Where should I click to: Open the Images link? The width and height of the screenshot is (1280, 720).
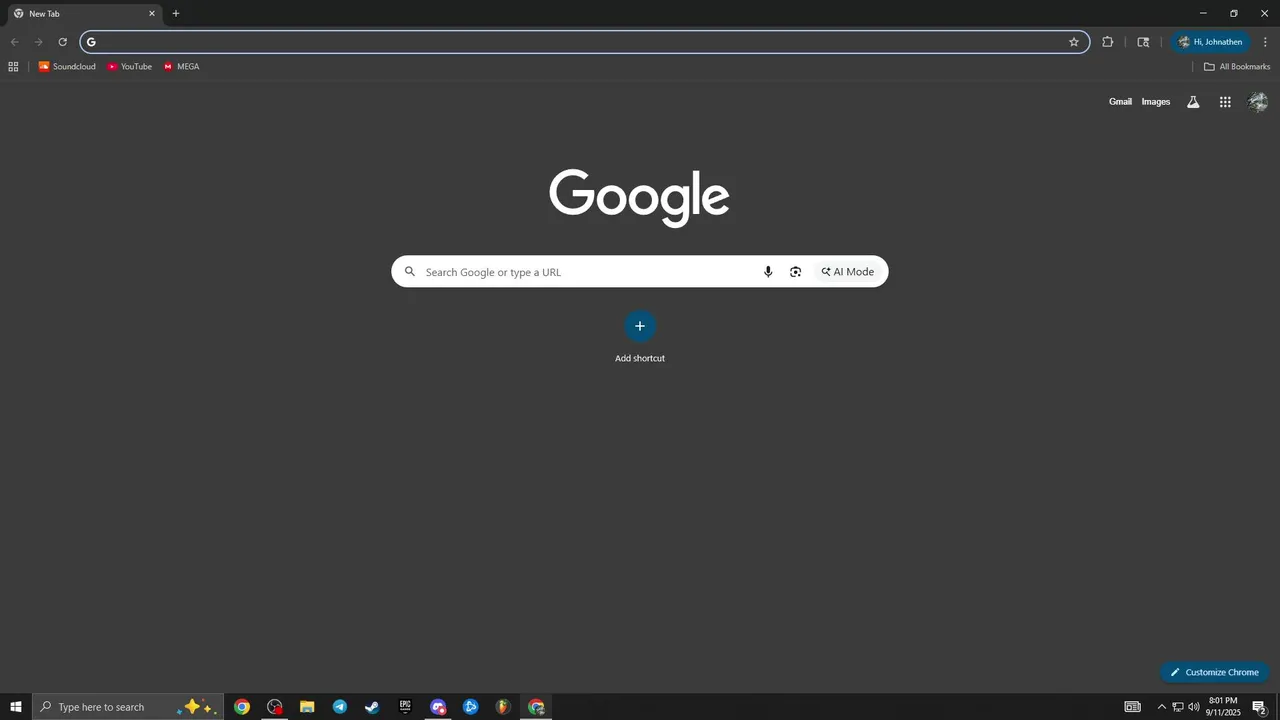(x=1156, y=102)
